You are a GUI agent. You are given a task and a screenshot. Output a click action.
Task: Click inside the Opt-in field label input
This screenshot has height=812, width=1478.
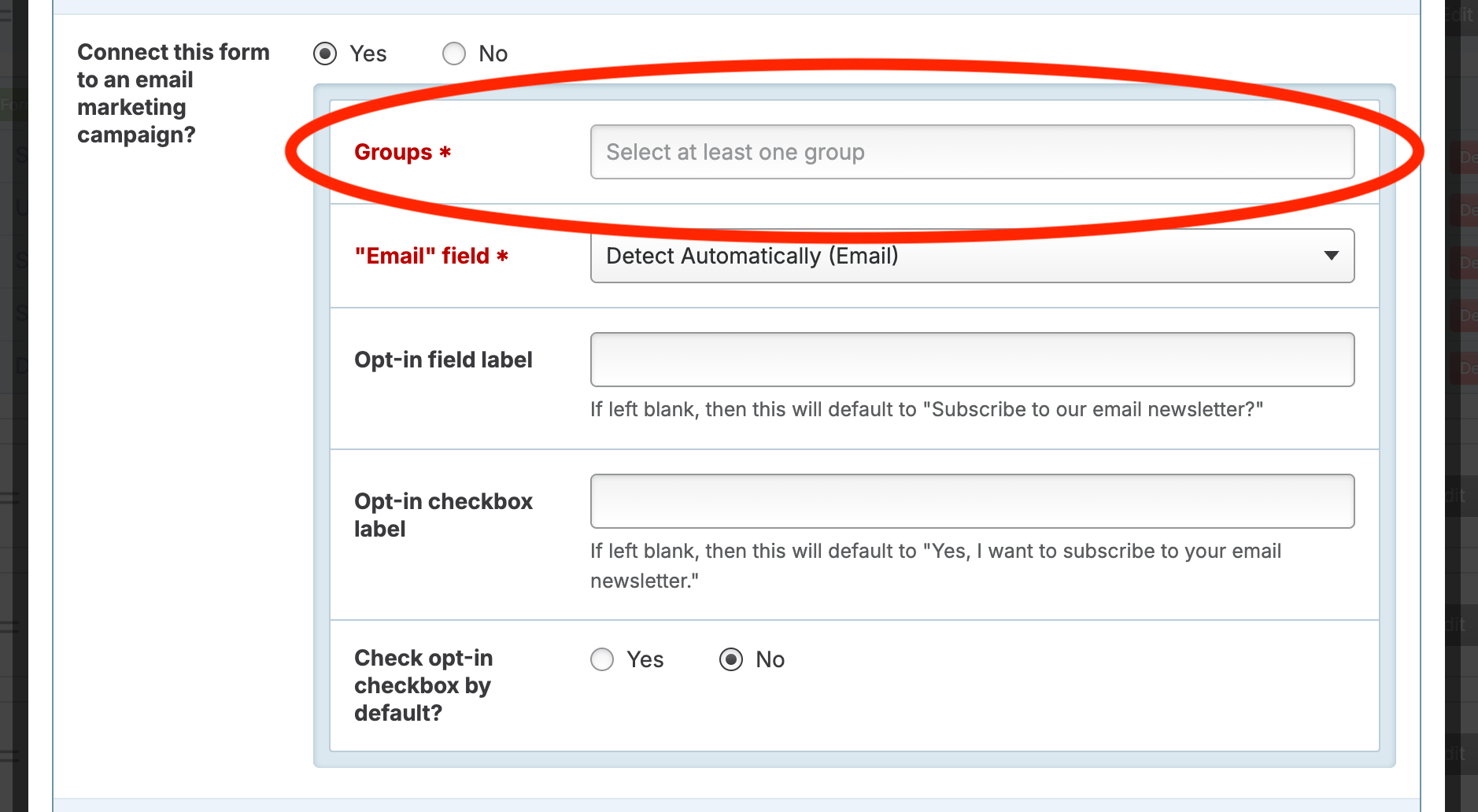click(972, 360)
